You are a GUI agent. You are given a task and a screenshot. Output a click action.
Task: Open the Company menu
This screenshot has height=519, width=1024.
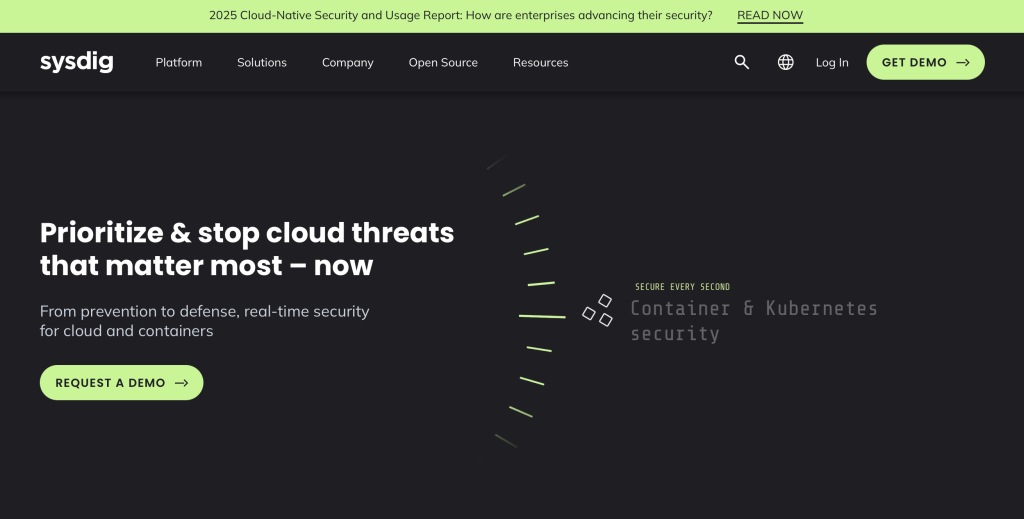347,63
